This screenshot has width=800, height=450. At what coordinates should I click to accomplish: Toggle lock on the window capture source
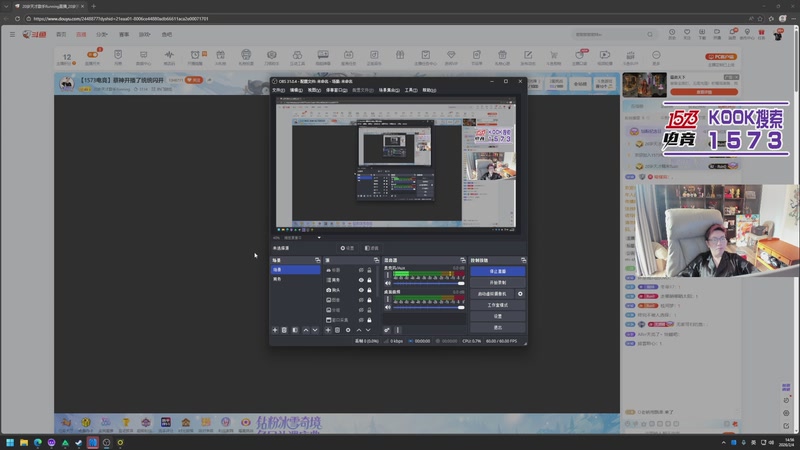pos(369,320)
